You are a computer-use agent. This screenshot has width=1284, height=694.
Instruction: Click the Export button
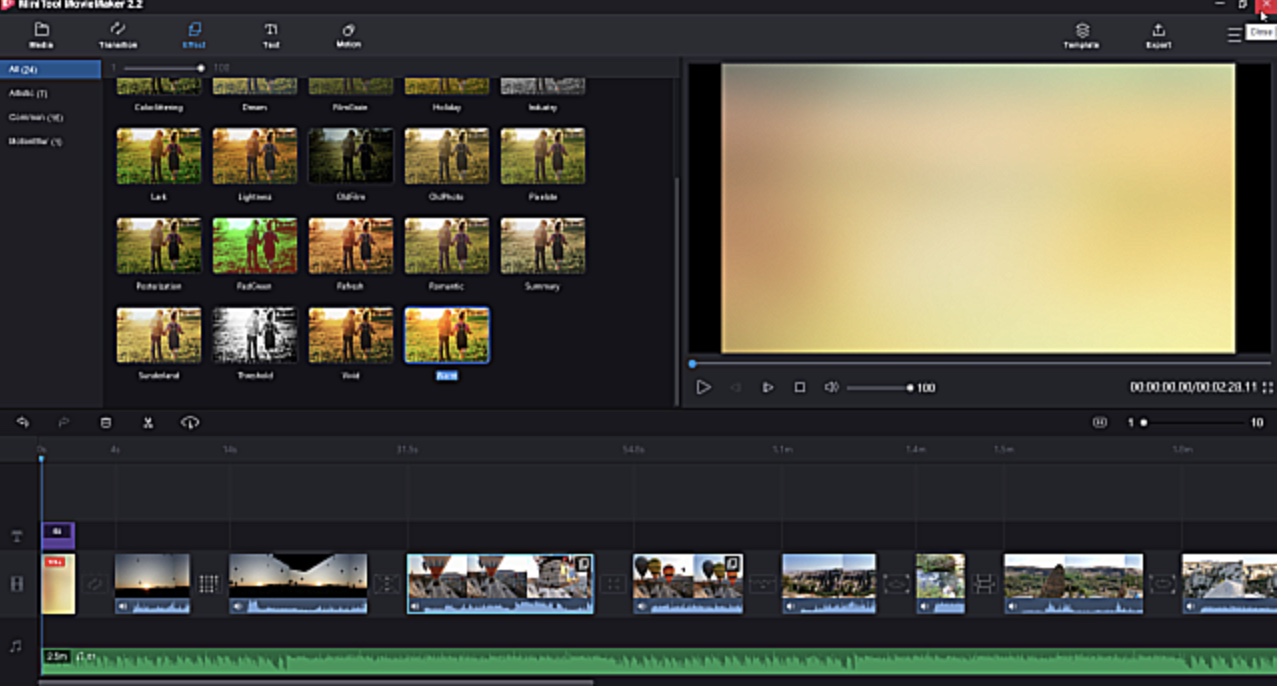coord(1158,36)
